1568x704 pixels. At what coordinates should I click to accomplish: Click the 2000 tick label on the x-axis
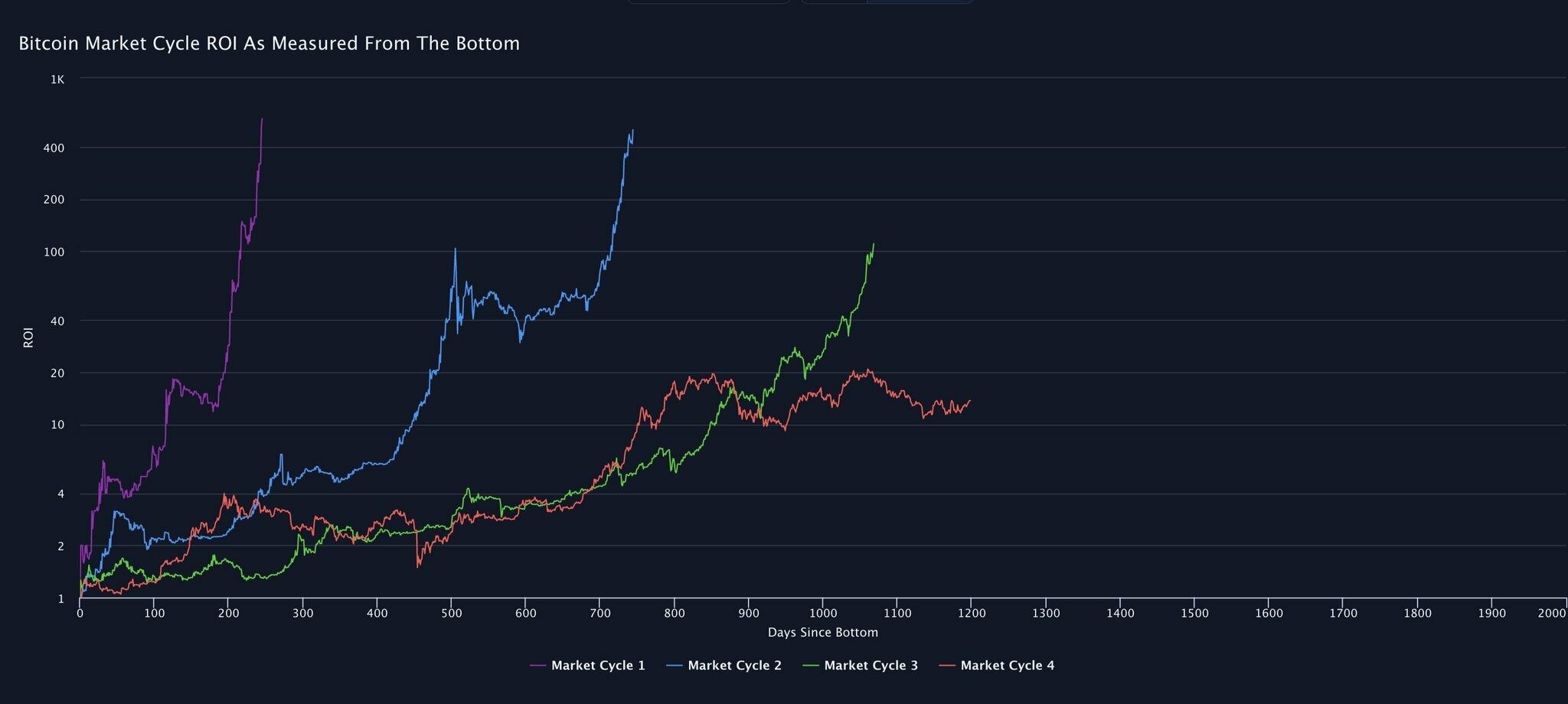(x=1552, y=613)
